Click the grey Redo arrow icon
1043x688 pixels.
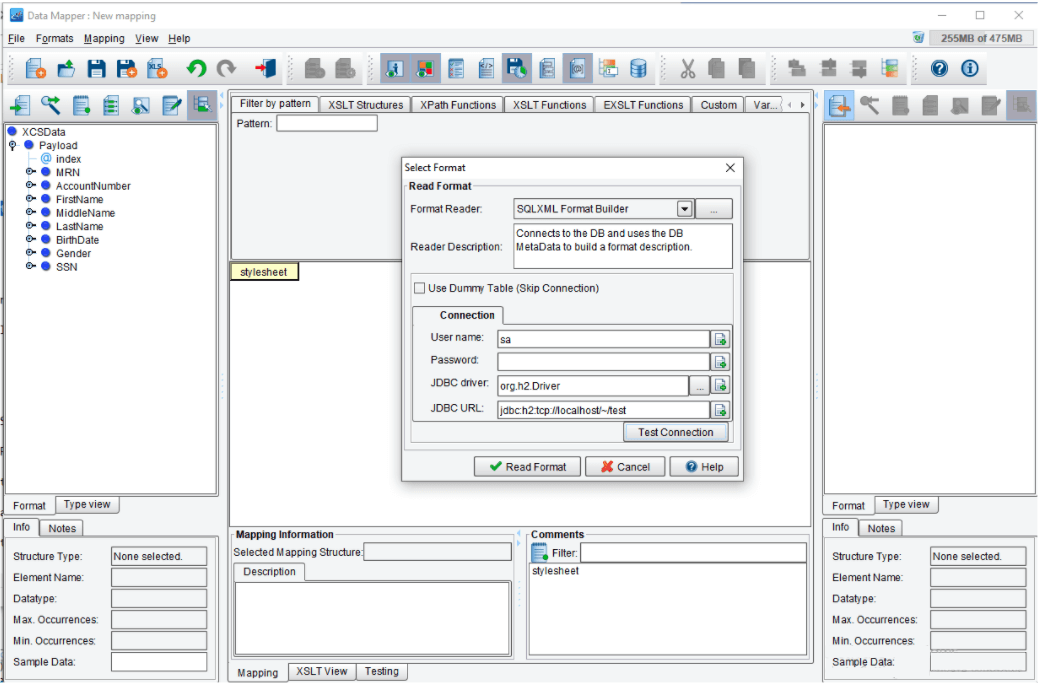pyautogui.click(x=226, y=69)
